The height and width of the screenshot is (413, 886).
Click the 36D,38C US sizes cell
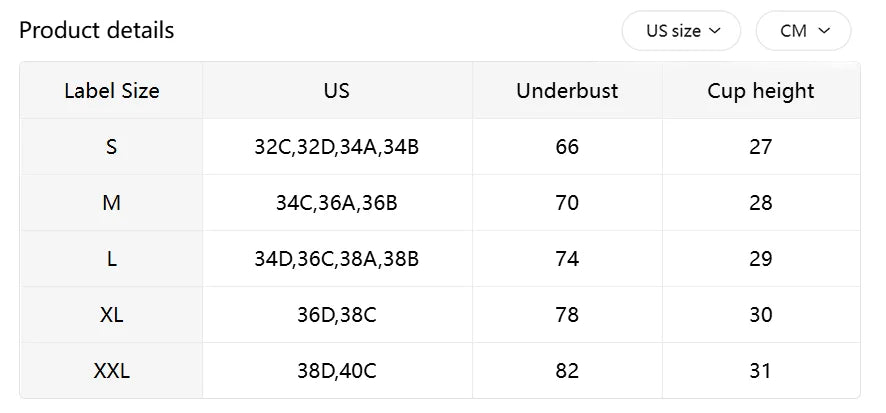pos(337,315)
